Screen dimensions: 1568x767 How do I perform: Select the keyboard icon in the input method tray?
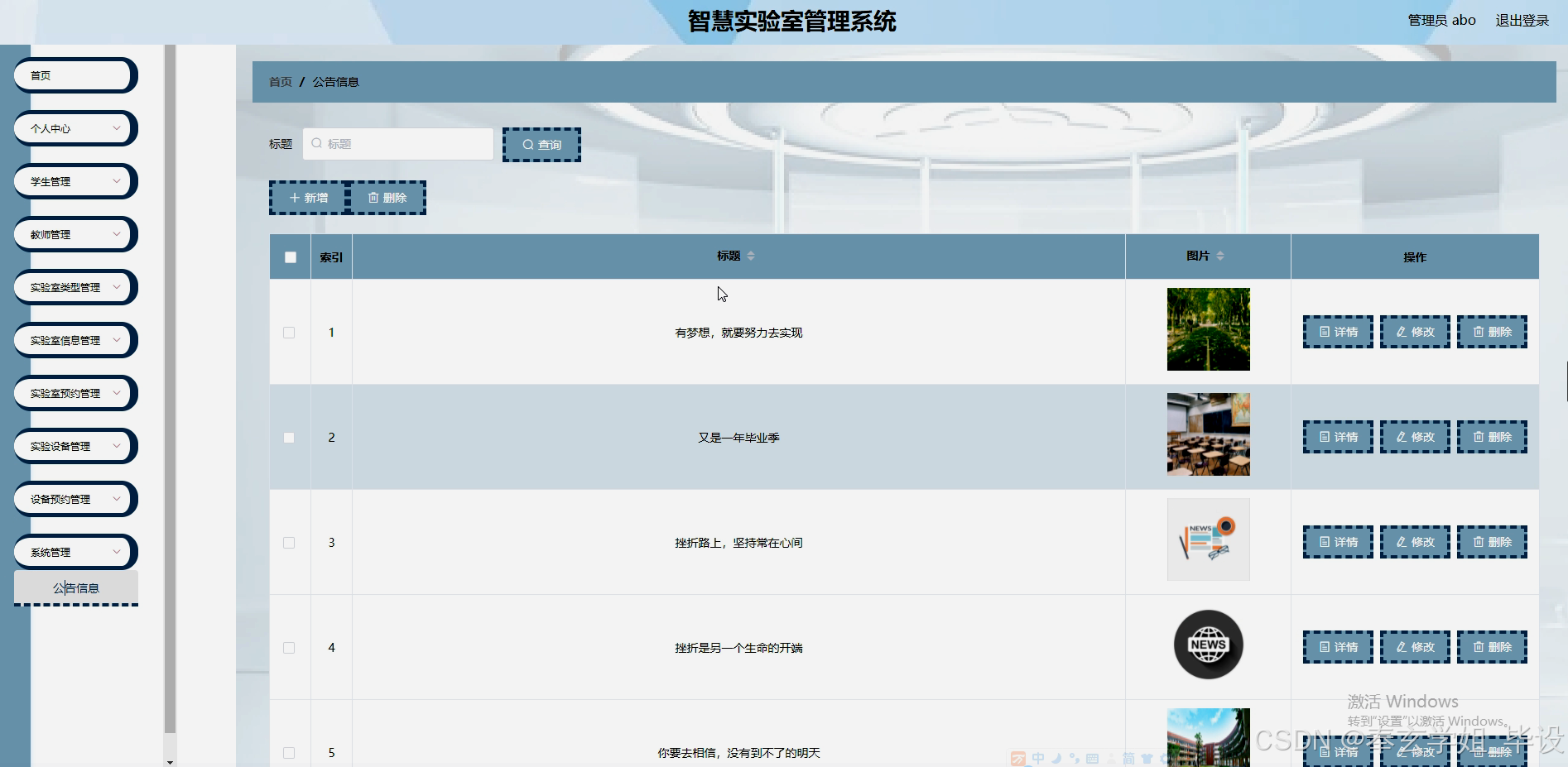(x=1092, y=758)
